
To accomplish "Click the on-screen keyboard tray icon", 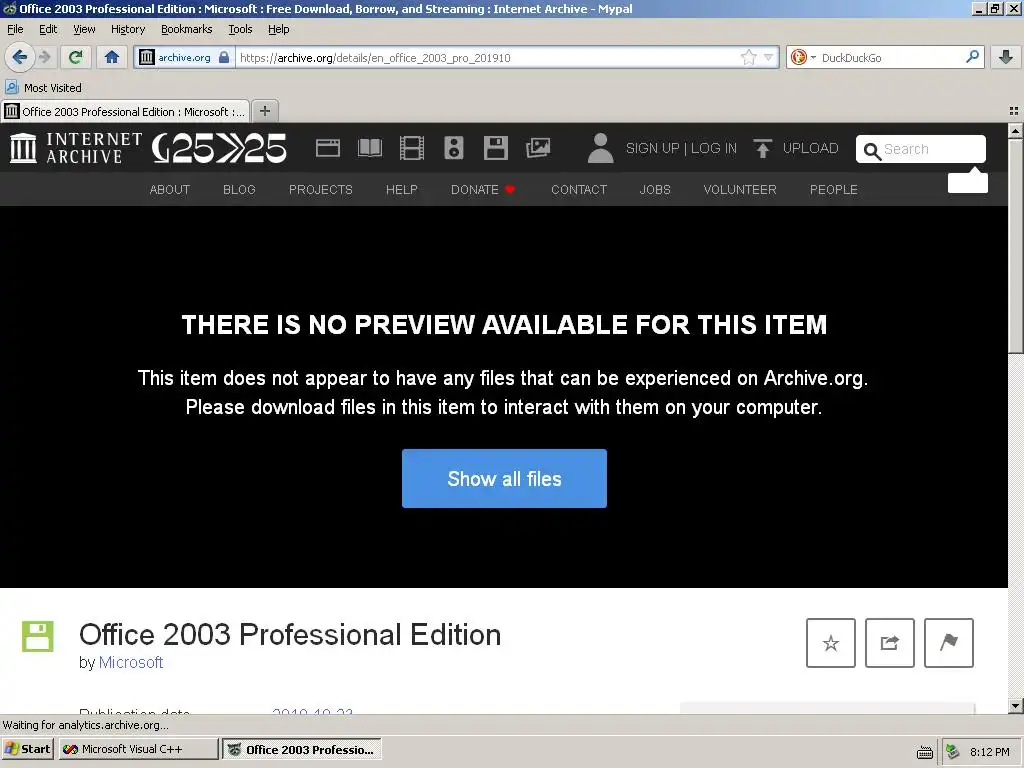I will [925, 752].
